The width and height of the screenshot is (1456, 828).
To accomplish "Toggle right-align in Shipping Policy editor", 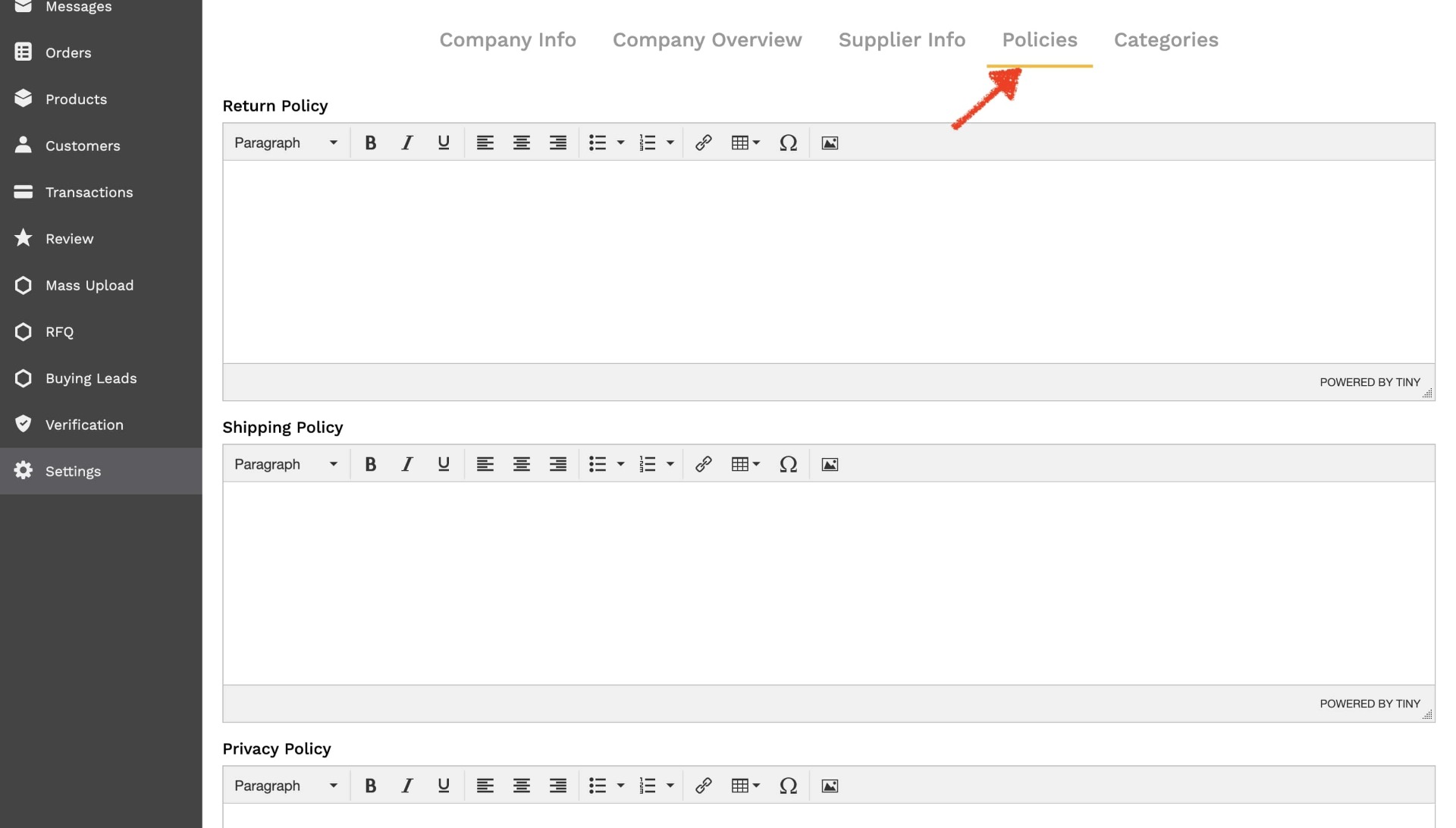I will 558,463.
